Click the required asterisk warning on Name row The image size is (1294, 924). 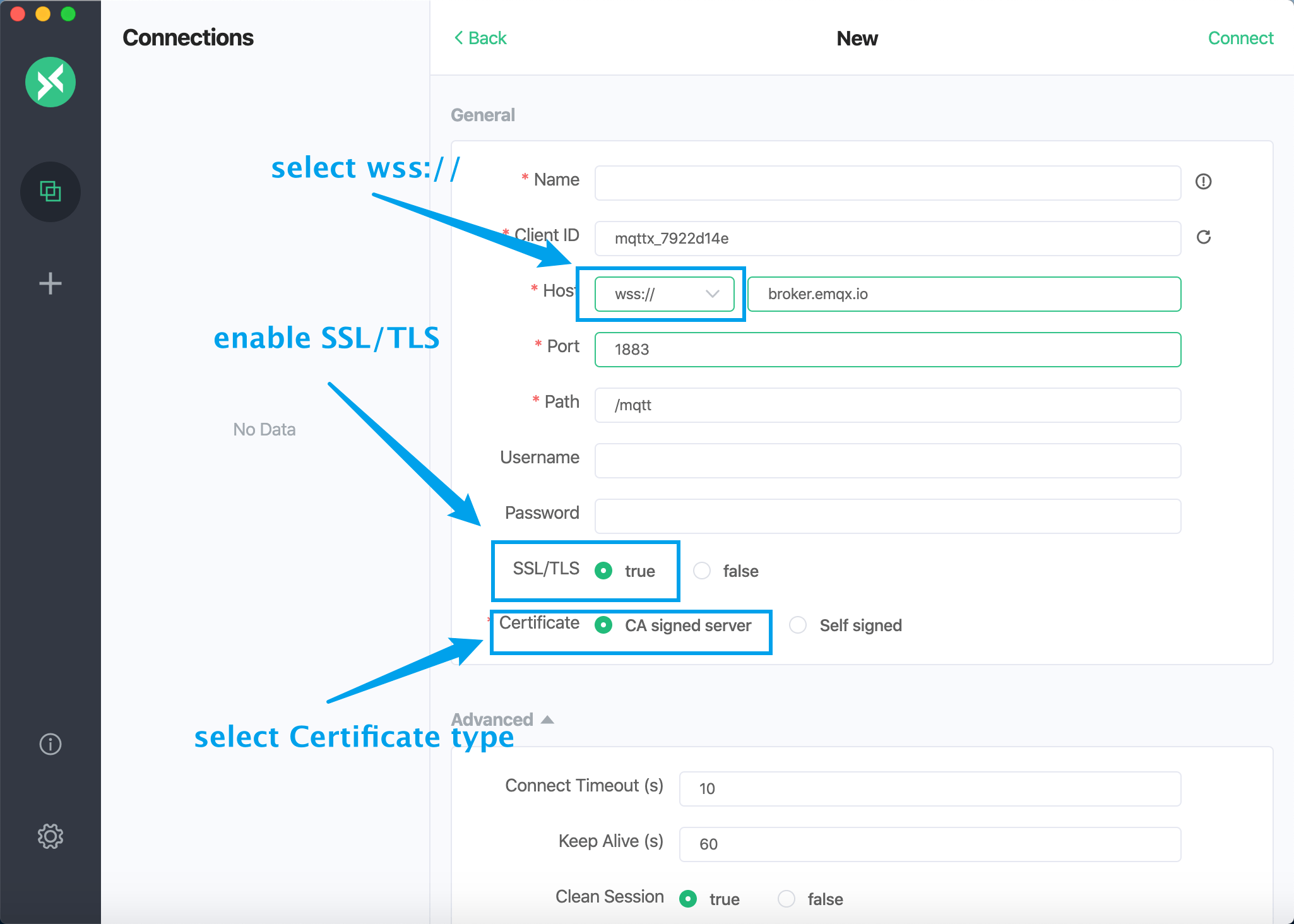click(524, 179)
